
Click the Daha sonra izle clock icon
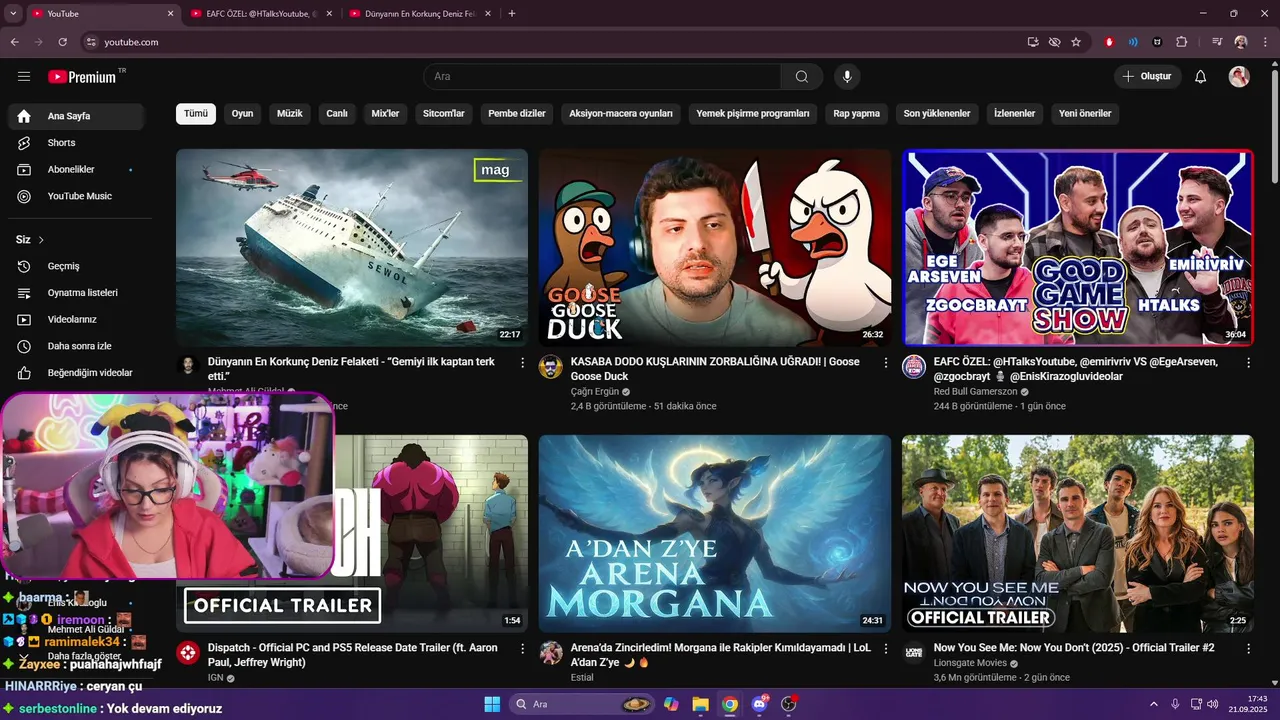click(24, 346)
